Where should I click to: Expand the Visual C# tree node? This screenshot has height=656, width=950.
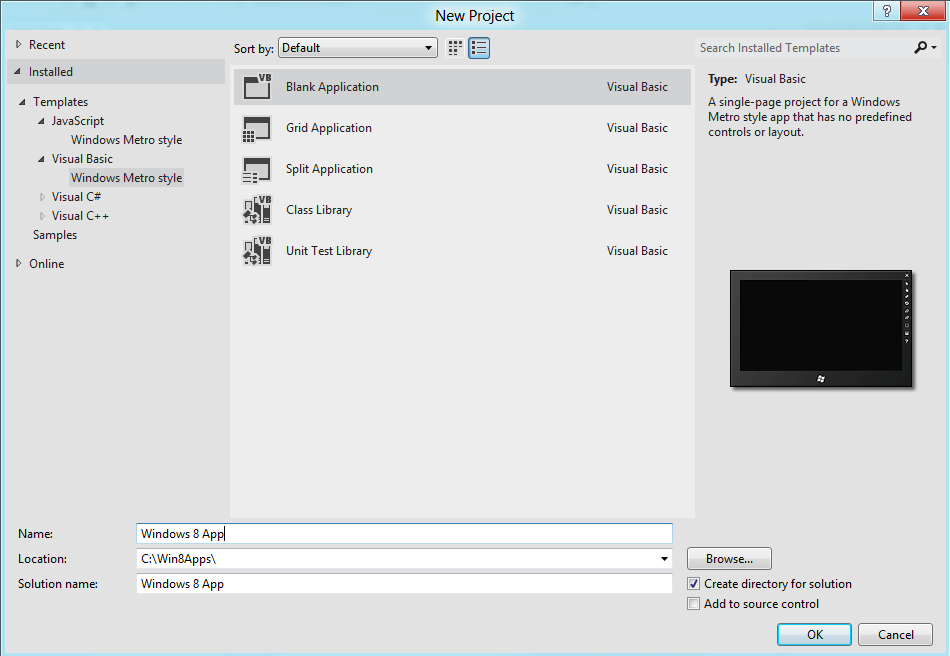coord(42,197)
